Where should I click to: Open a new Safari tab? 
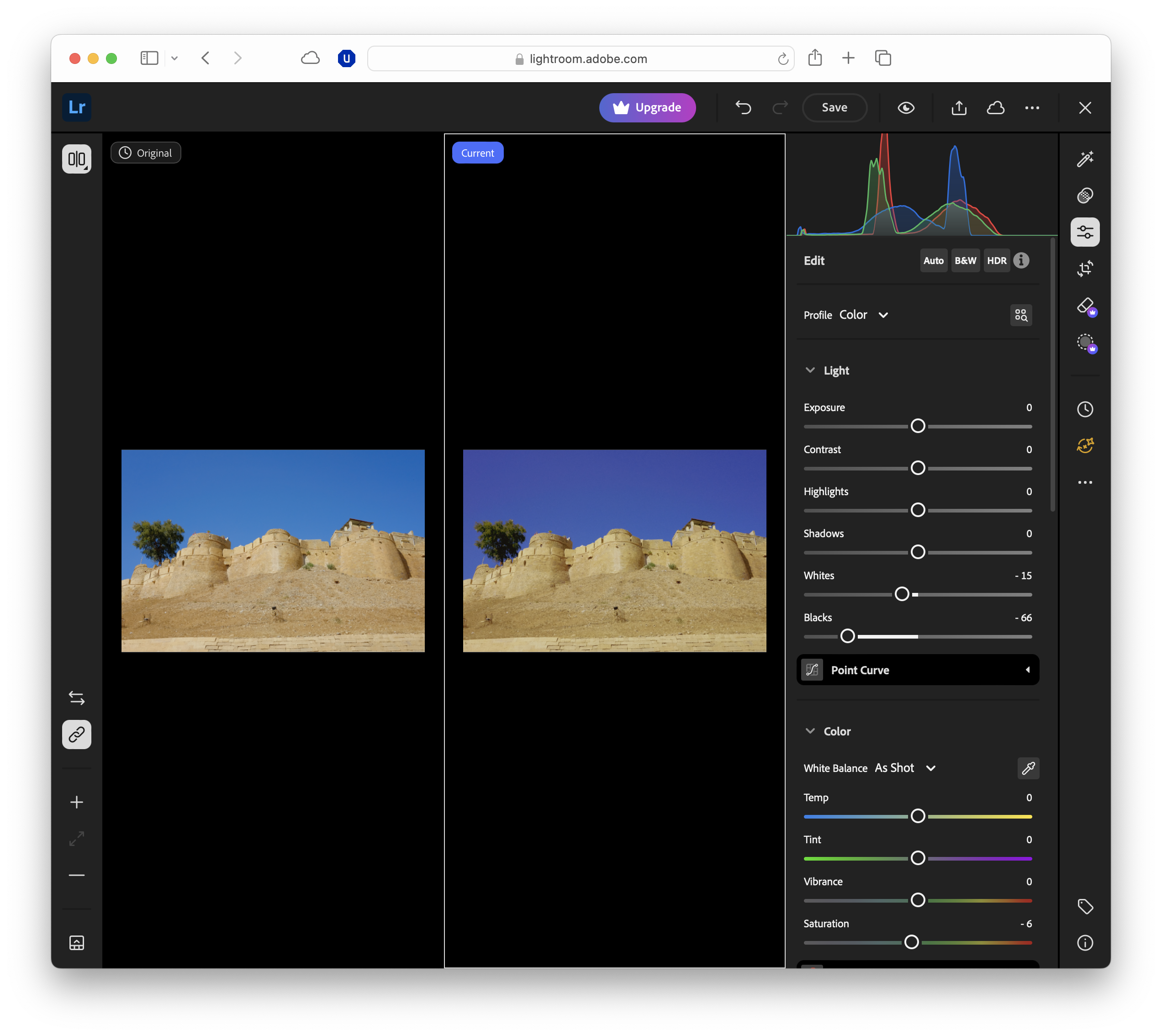[848, 58]
